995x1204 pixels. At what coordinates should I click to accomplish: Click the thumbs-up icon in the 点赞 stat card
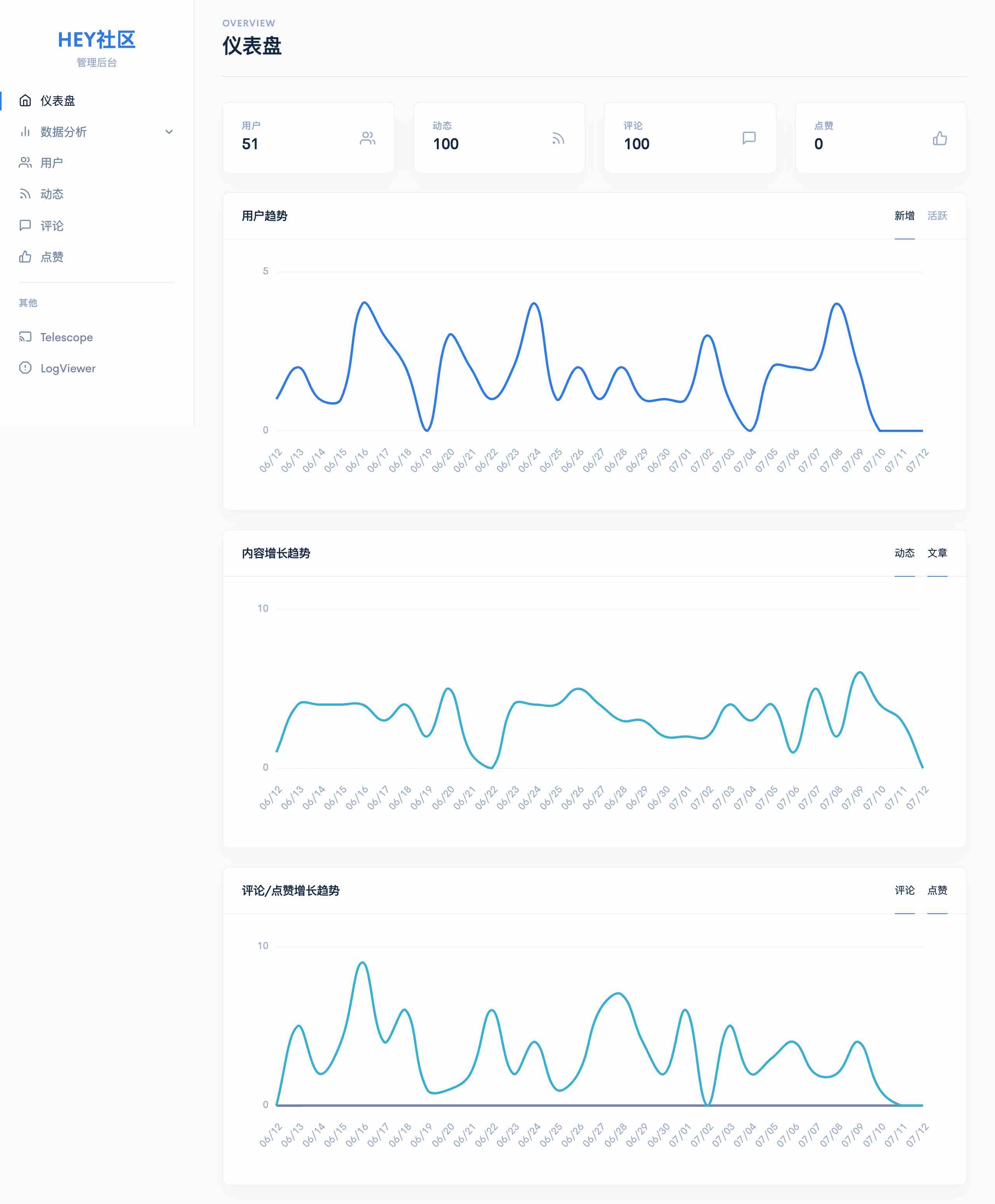939,138
